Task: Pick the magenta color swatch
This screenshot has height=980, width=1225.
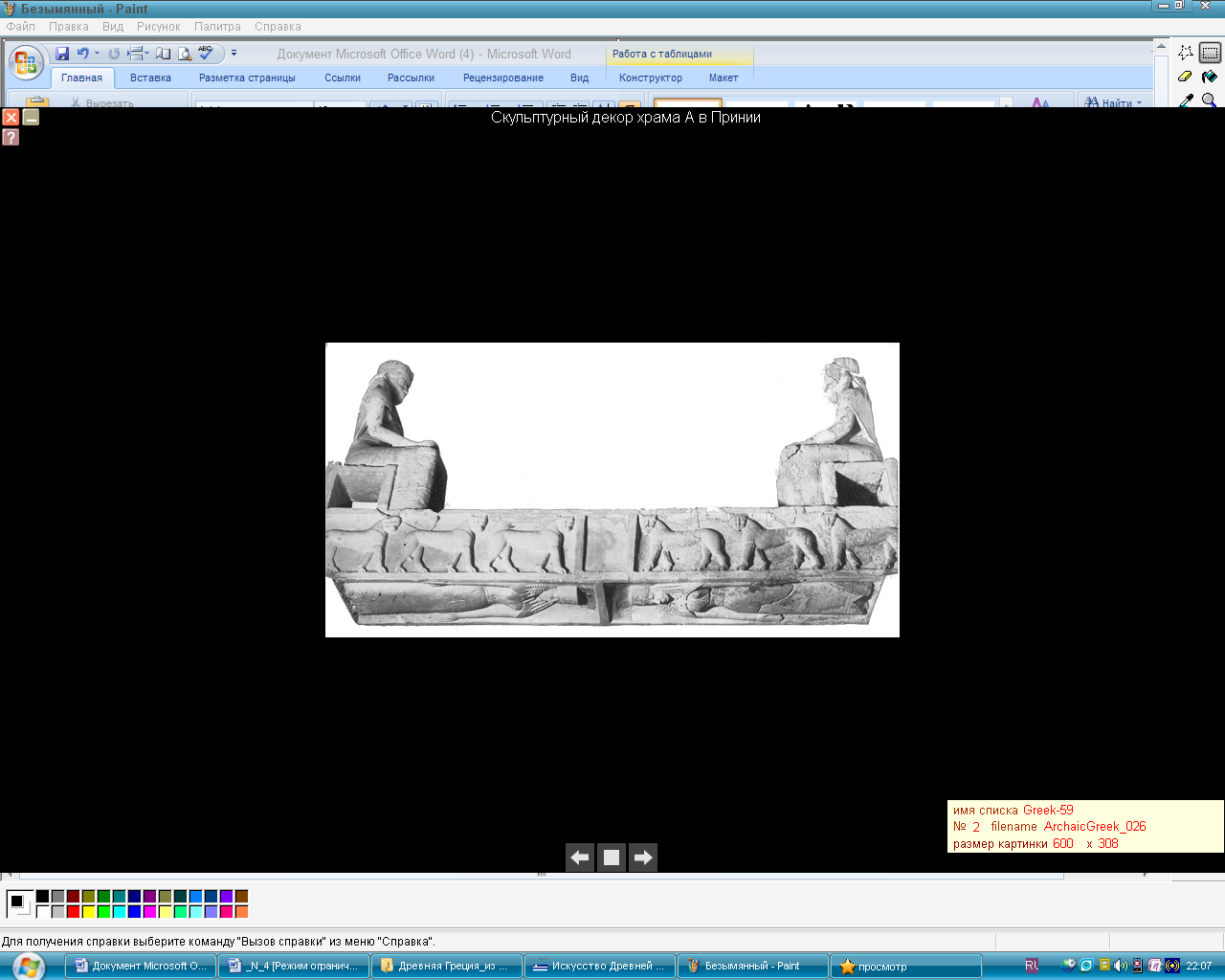Action: tap(149, 912)
